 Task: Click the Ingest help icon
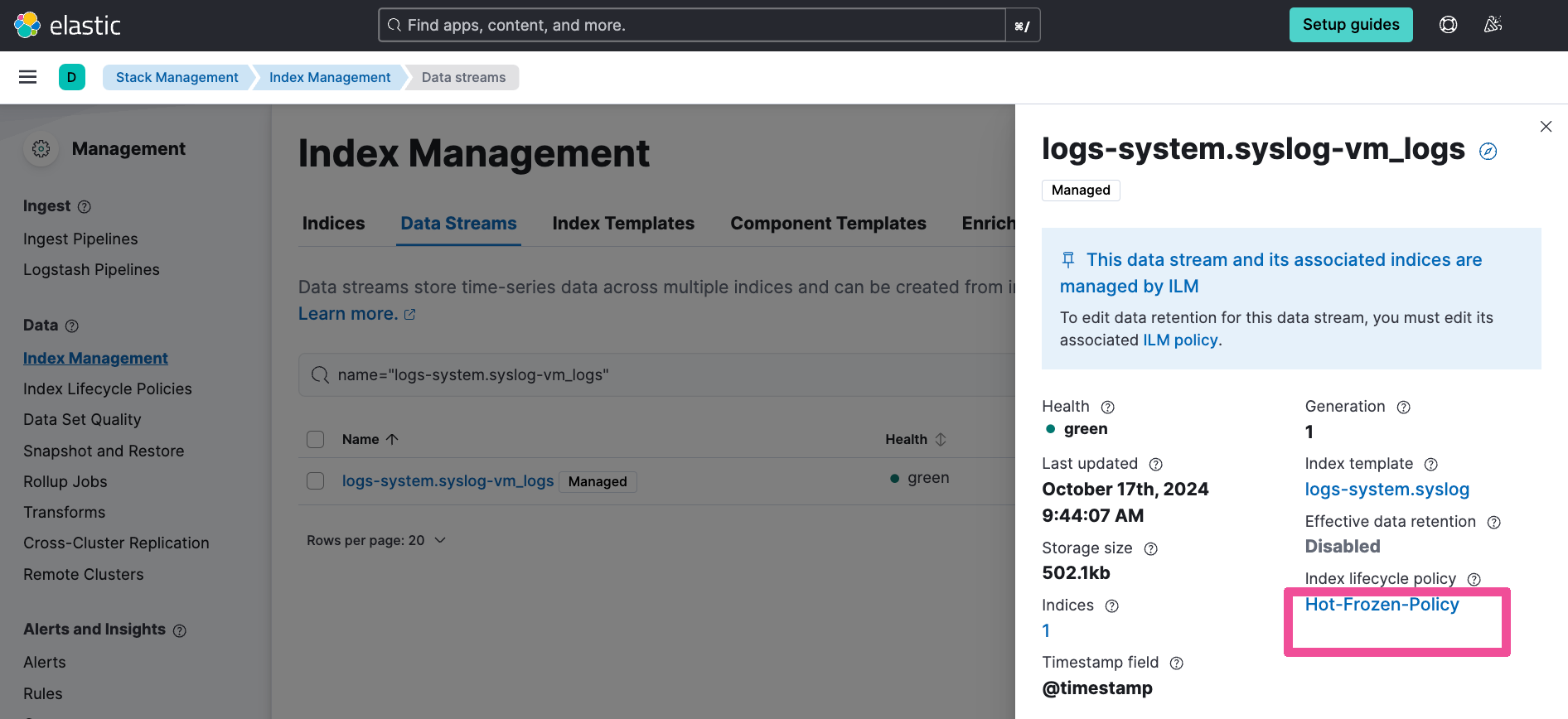pos(85,207)
